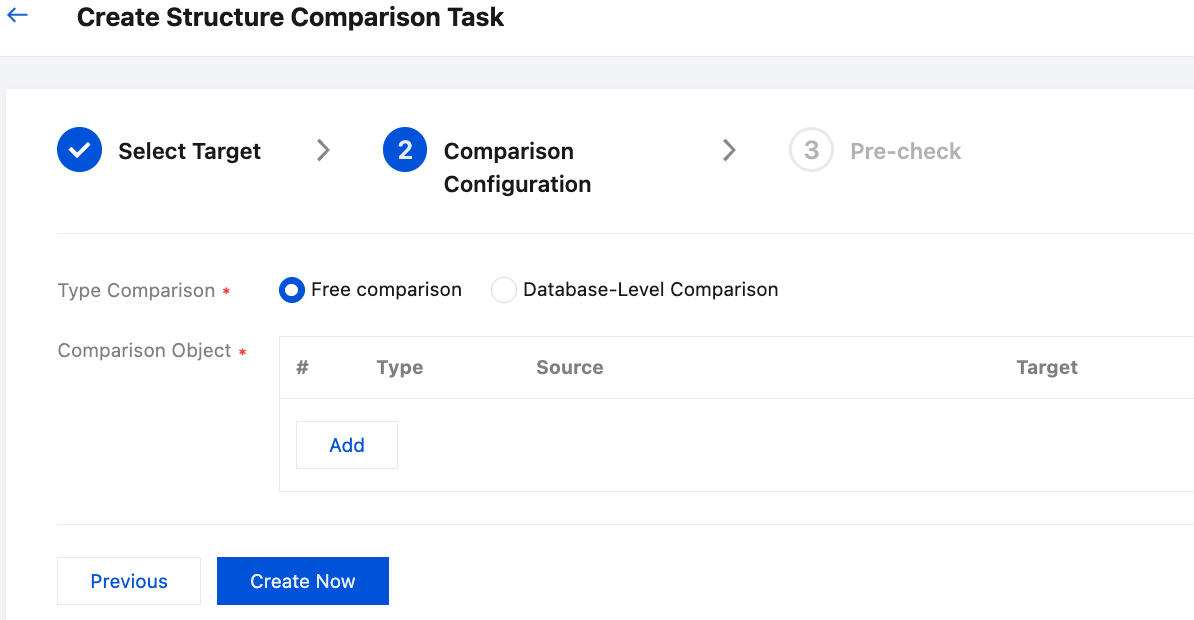Click the Type column header
1194x620 pixels.
click(x=400, y=367)
